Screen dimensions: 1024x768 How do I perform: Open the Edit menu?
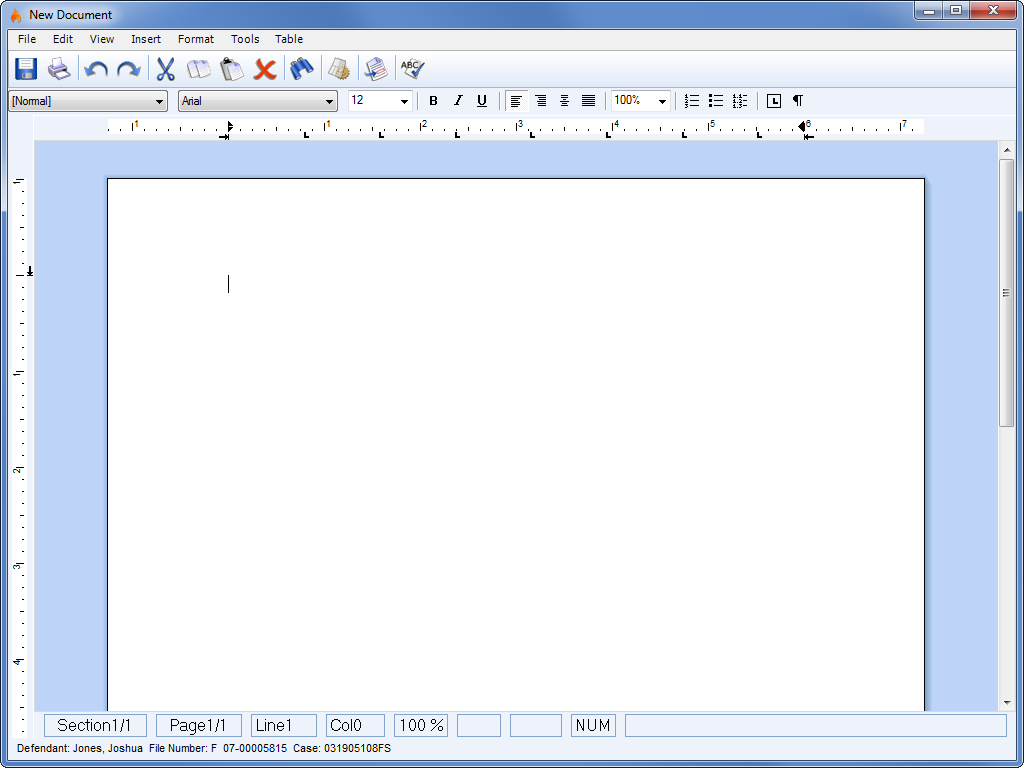point(63,39)
